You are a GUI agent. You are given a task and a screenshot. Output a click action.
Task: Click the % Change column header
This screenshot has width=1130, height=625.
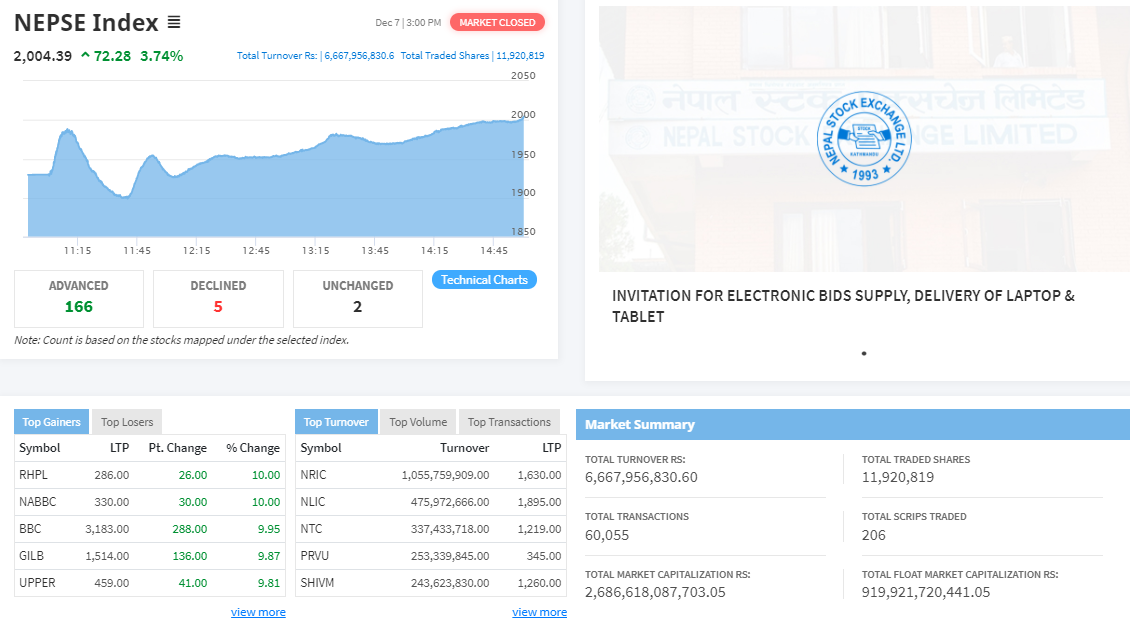(253, 448)
